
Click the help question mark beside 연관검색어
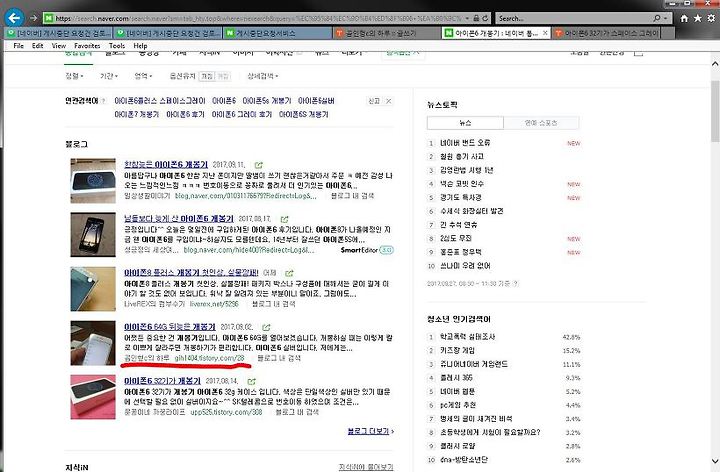103,101
